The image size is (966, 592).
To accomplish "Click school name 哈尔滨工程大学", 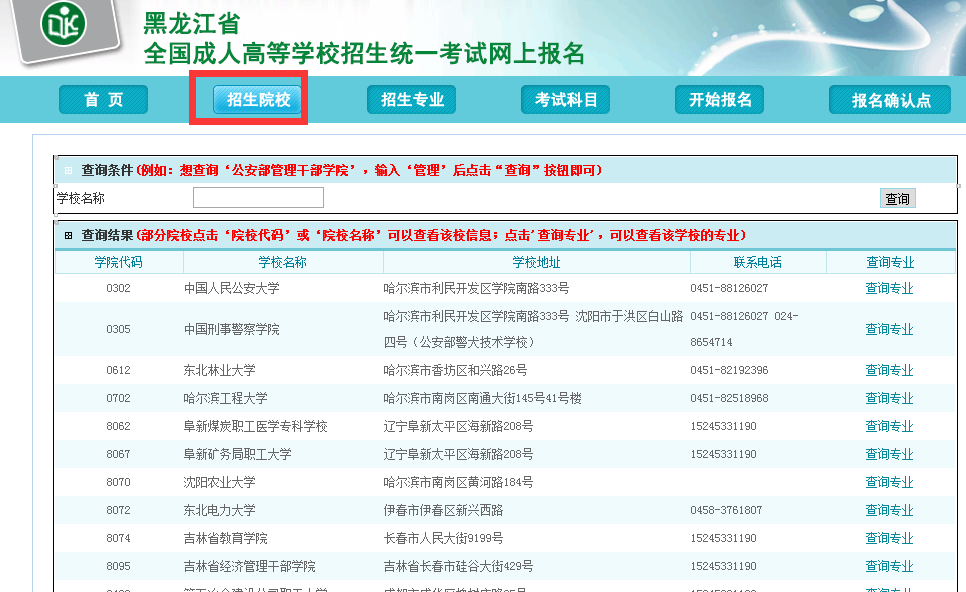I will point(225,399).
